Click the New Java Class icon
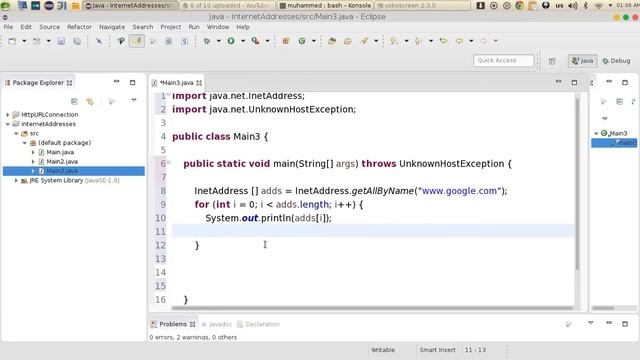The width and height of the screenshot is (640, 360). (x=302, y=41)
